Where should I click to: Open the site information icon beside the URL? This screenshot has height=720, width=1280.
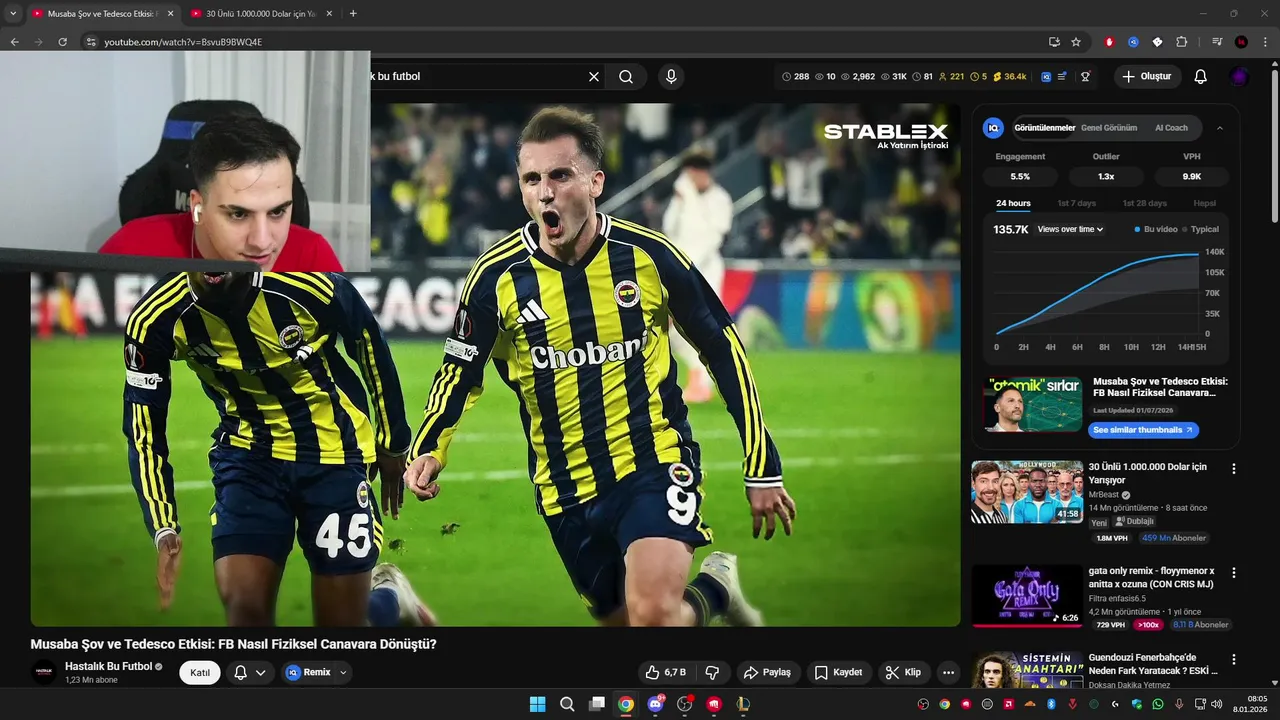tap(91, 42)
